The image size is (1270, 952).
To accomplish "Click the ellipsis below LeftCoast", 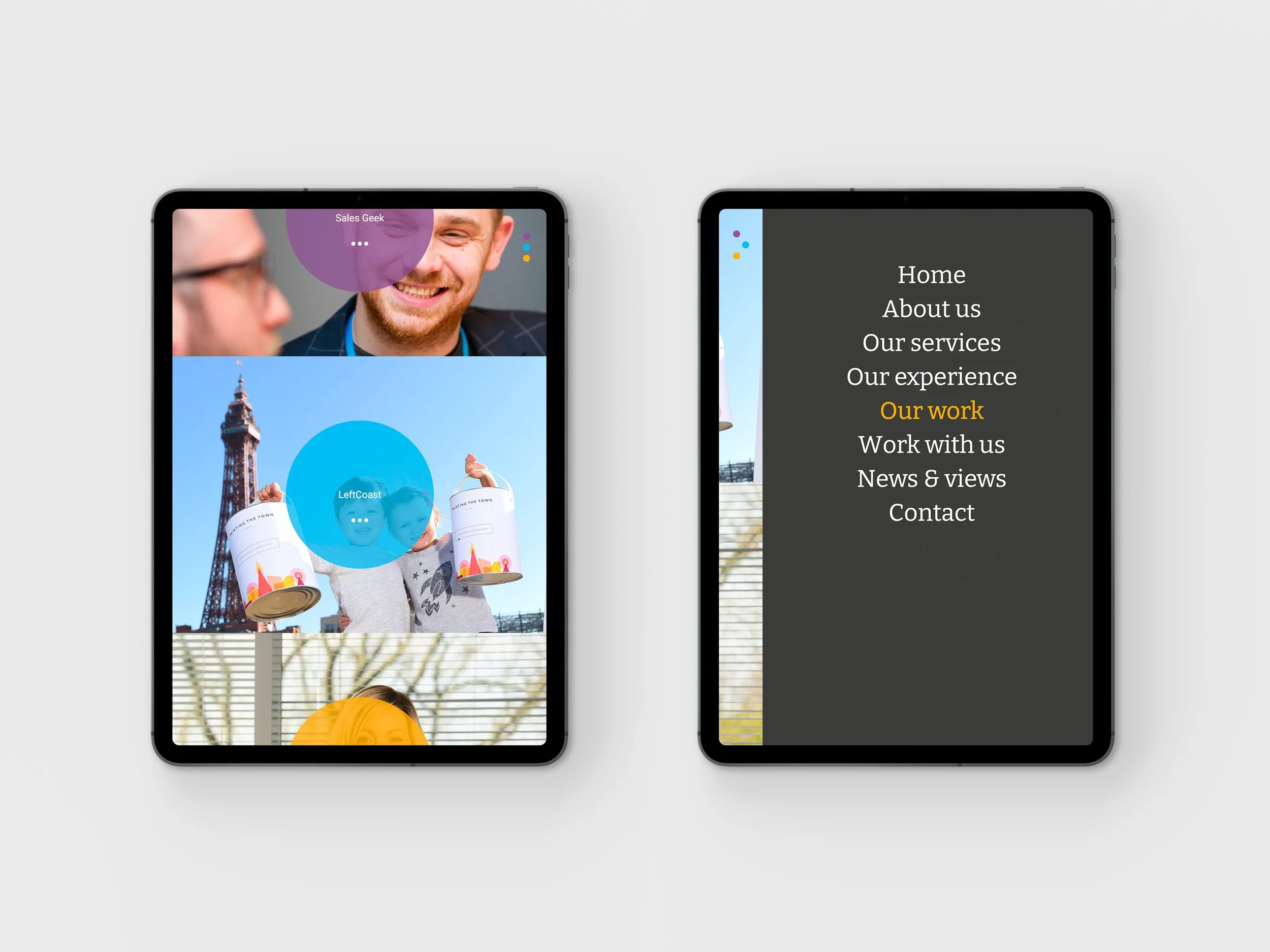I will click(x=360, y=520).
